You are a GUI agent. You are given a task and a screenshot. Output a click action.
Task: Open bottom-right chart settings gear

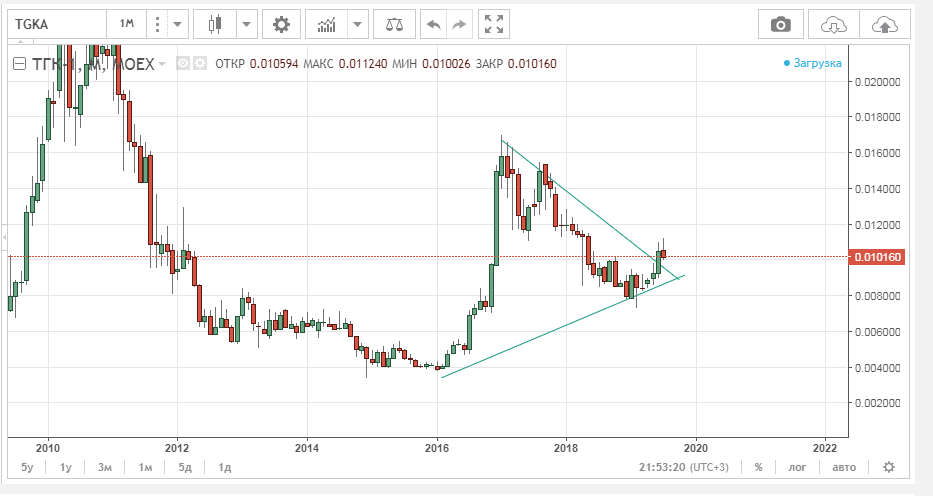pos(889,467)
